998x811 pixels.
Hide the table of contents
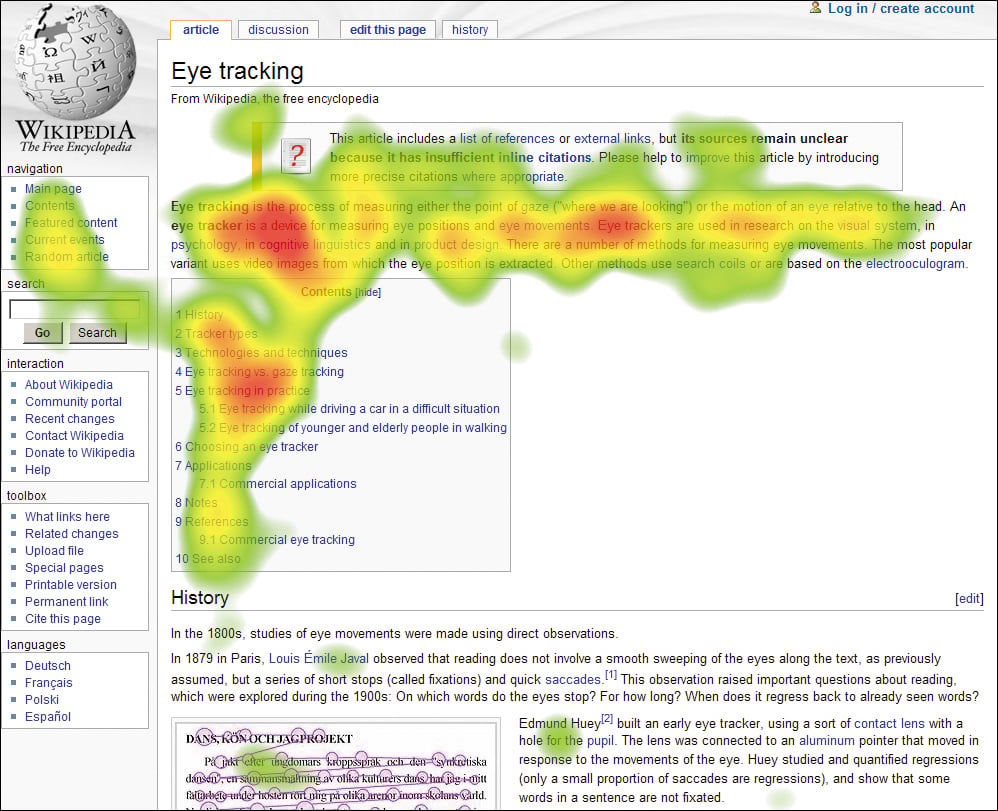coord(366,291)
